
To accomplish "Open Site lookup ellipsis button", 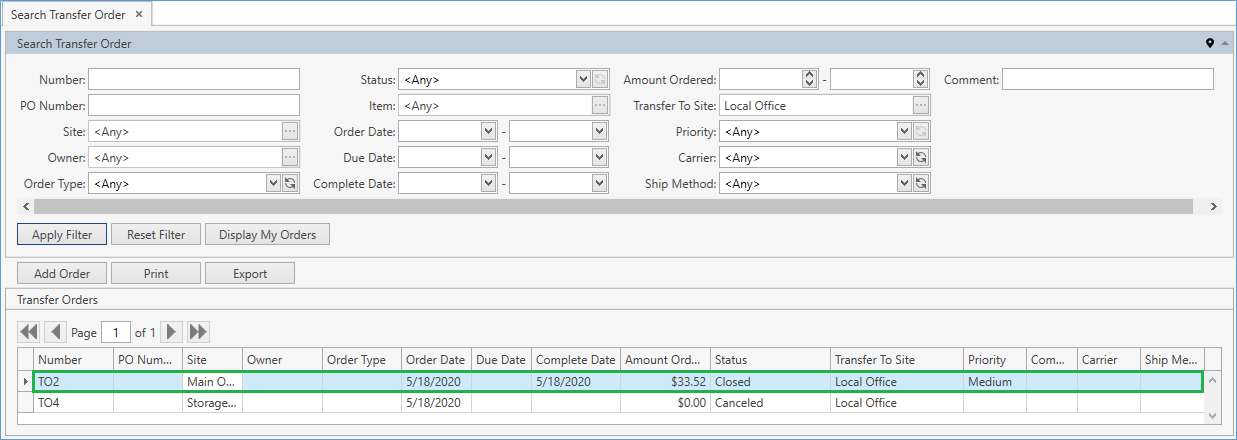I will pyautogui.click(x=290, y=131).
